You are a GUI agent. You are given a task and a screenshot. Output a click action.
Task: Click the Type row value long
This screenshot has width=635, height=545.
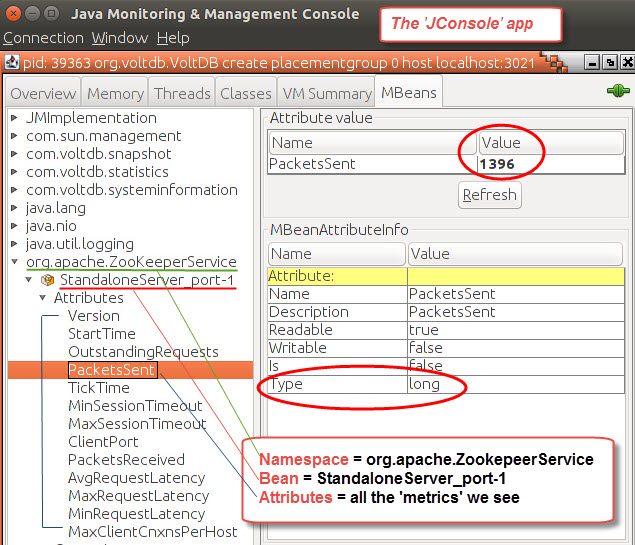click(x=516, y=384)
